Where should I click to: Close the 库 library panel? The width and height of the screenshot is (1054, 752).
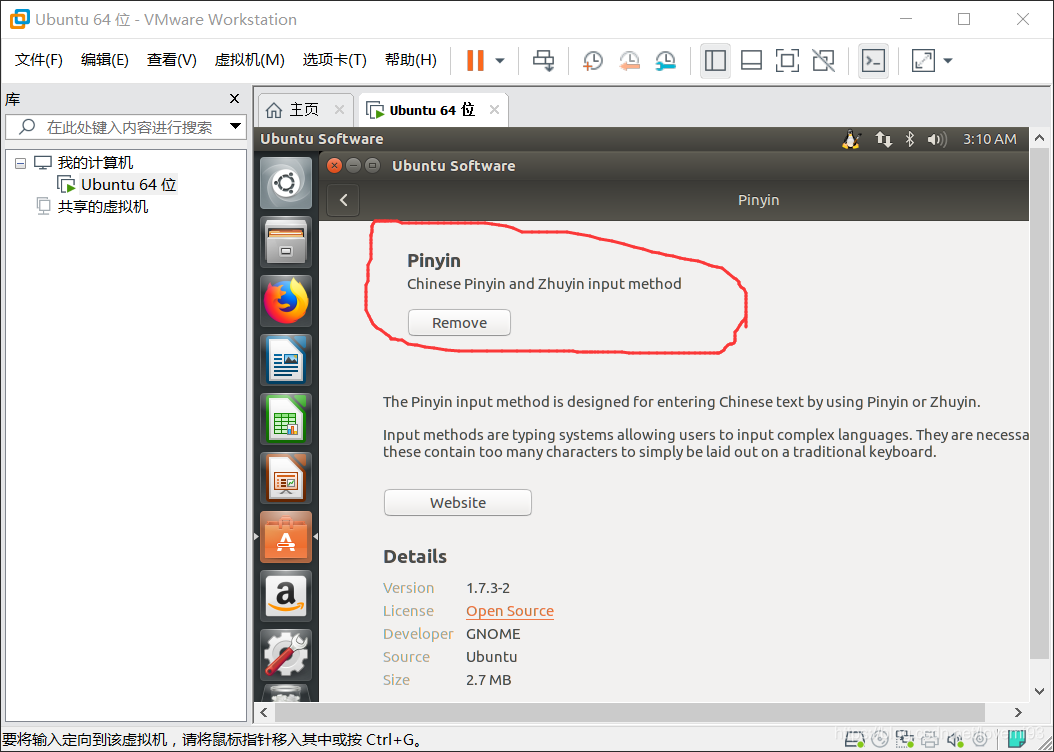pyautogui.click(x=235, y=99)
